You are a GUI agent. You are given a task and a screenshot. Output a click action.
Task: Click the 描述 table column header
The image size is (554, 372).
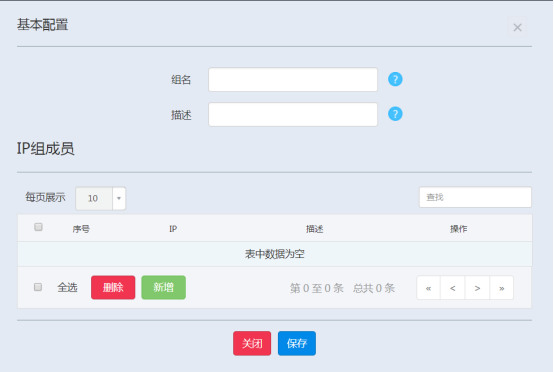[314, 229]
